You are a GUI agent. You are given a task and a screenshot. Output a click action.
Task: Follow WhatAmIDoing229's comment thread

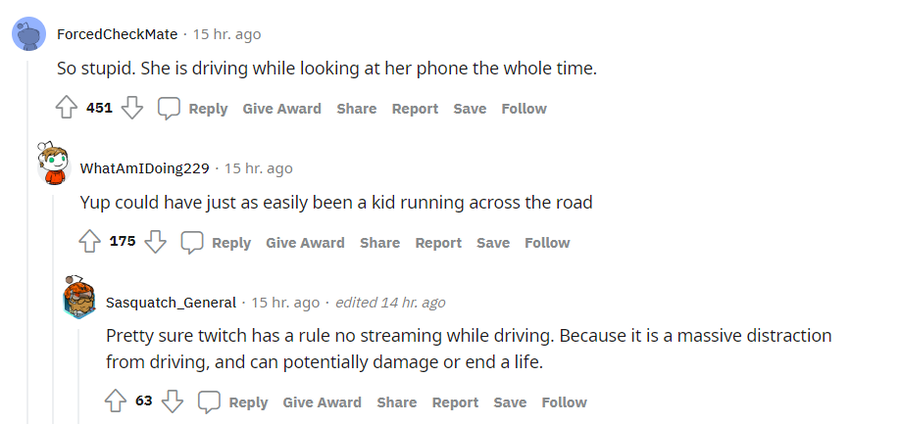(x=547, y=242)
